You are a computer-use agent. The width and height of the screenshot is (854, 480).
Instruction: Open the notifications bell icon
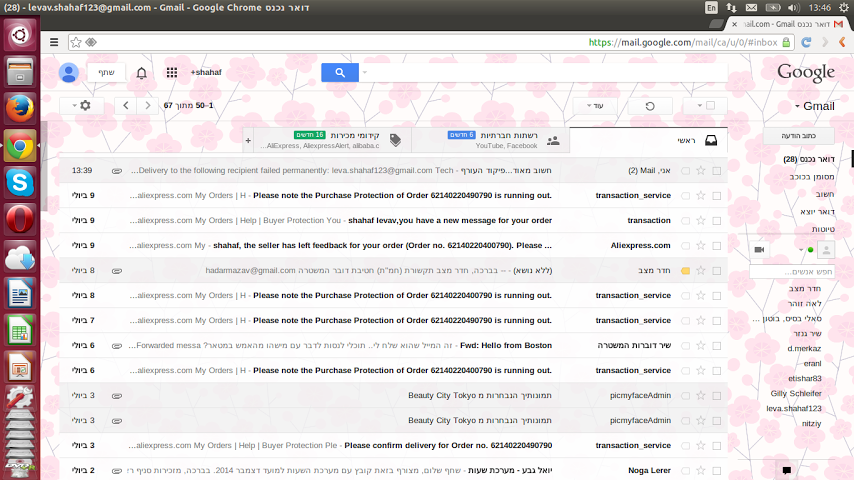point(142,72)
